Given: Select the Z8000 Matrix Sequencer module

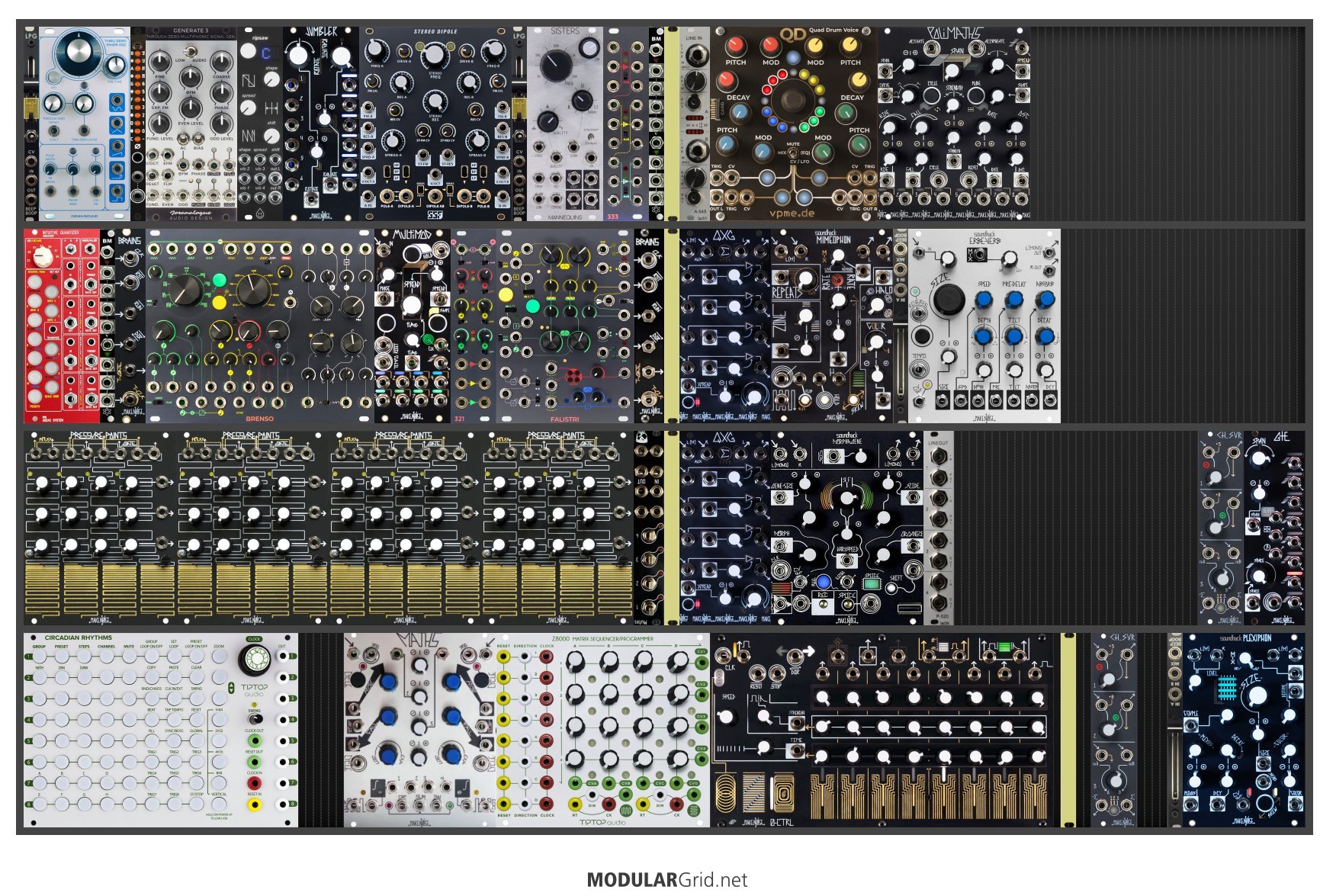Looking at the screenshot, I should click(603, 731).
